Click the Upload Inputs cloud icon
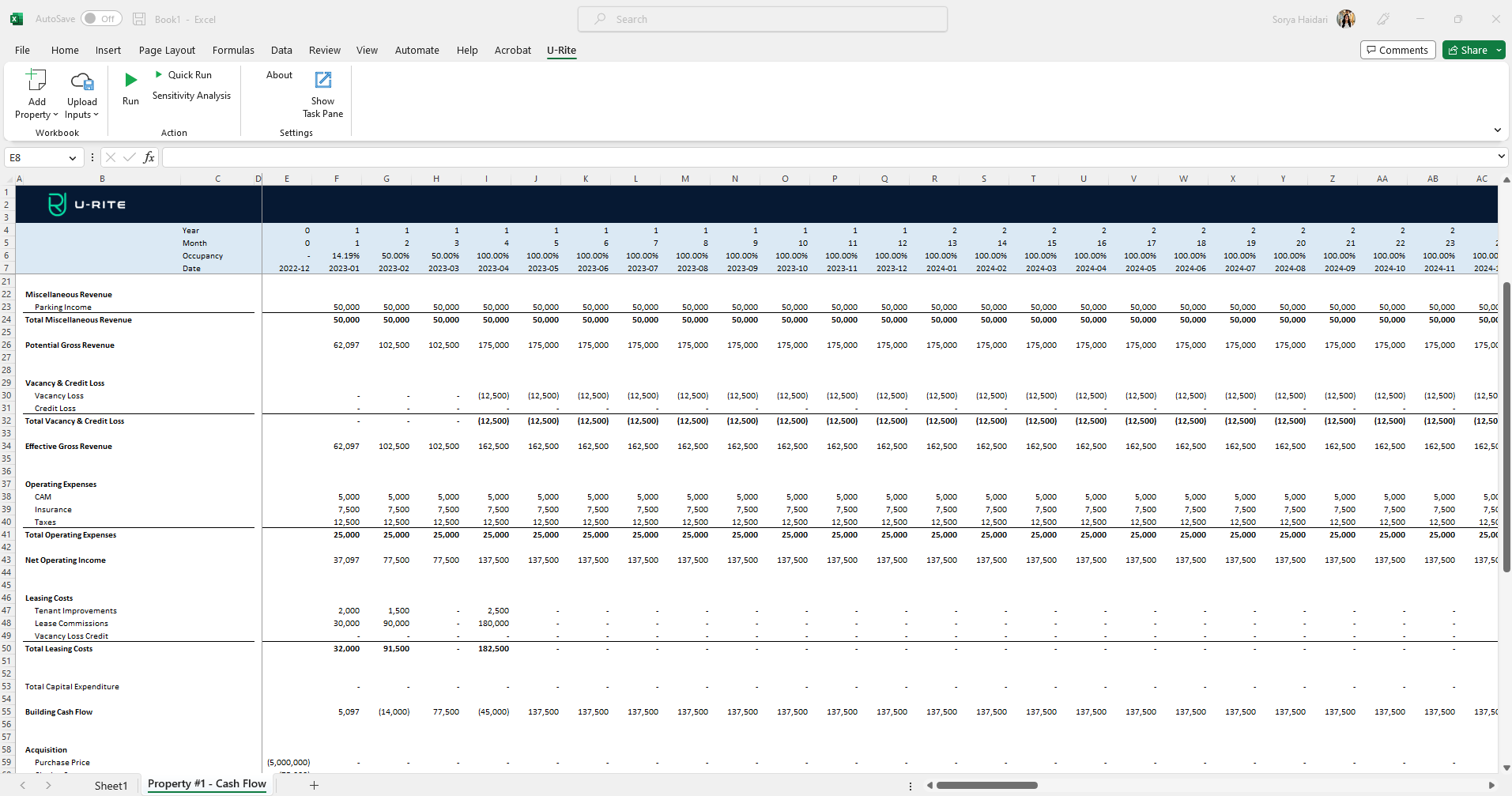The image size is (1512, 796). pyautogui.click(x=82, y=81)
